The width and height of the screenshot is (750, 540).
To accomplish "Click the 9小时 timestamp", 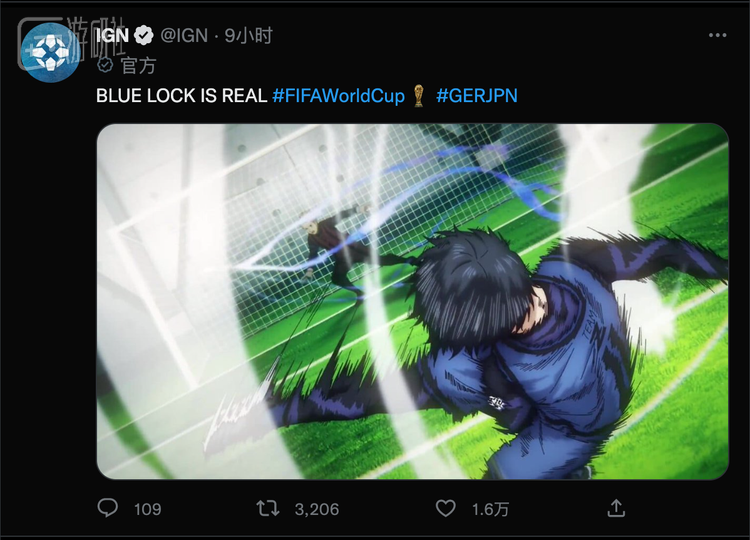I will 249,35.
